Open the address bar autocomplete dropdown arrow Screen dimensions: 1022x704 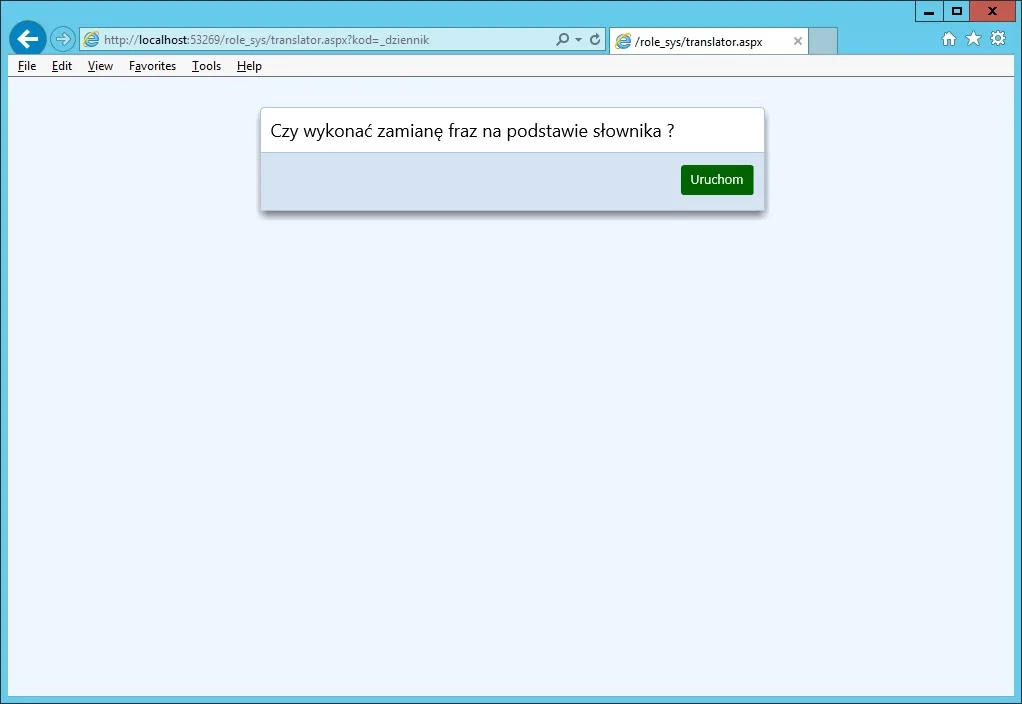click(578, 40)
